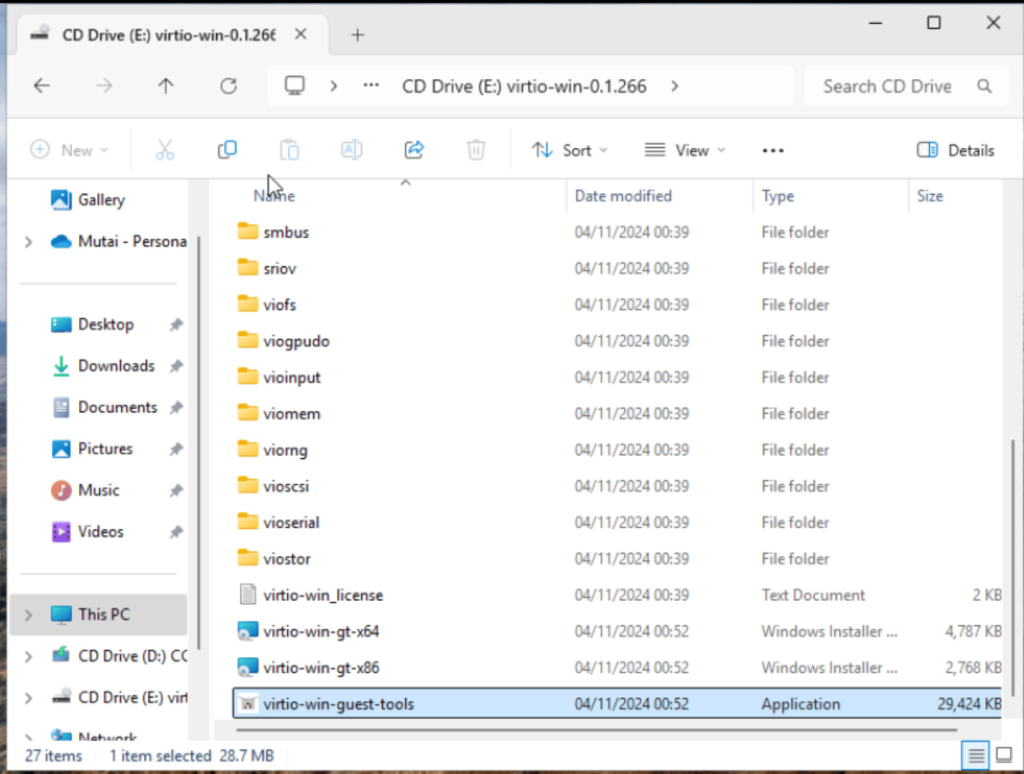1024x774 pixels.
Task: Select the vioserial folder row
Action: coord(617,523)
